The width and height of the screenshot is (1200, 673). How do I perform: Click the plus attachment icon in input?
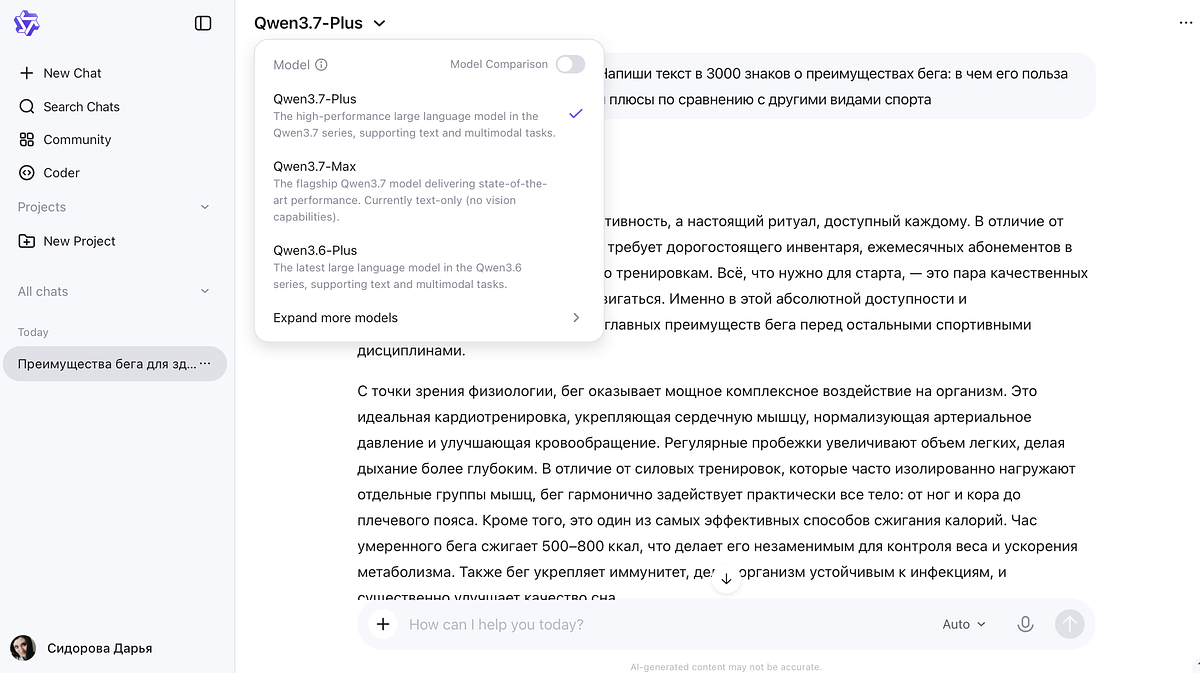click(382, 624)
